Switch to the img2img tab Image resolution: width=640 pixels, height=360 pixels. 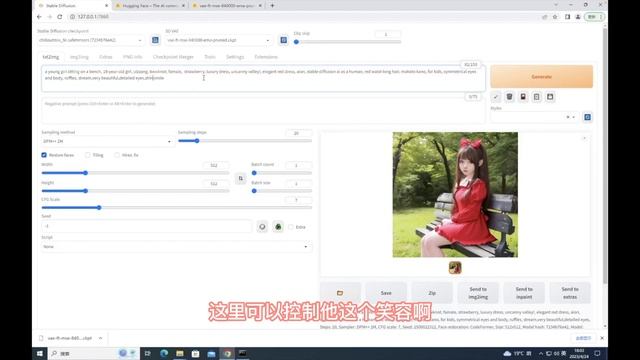pyautogui.click(x=79, y=57)
